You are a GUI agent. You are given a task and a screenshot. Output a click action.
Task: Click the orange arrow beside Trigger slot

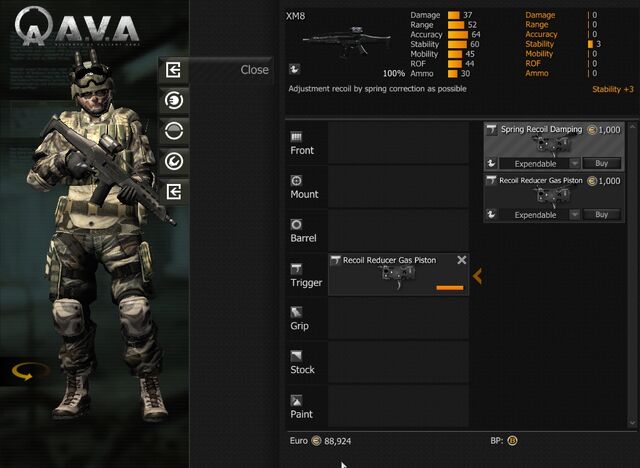(x=477, y=276)
